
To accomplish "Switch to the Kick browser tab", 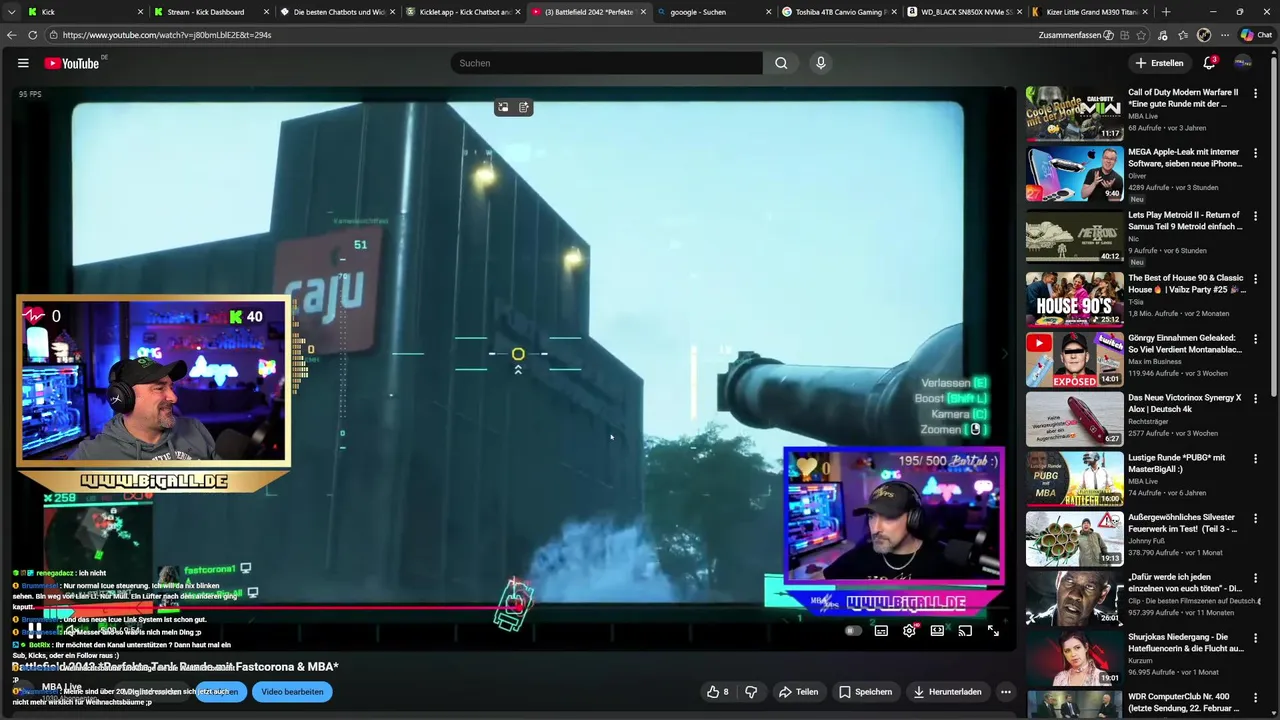I will click(85, 12).
